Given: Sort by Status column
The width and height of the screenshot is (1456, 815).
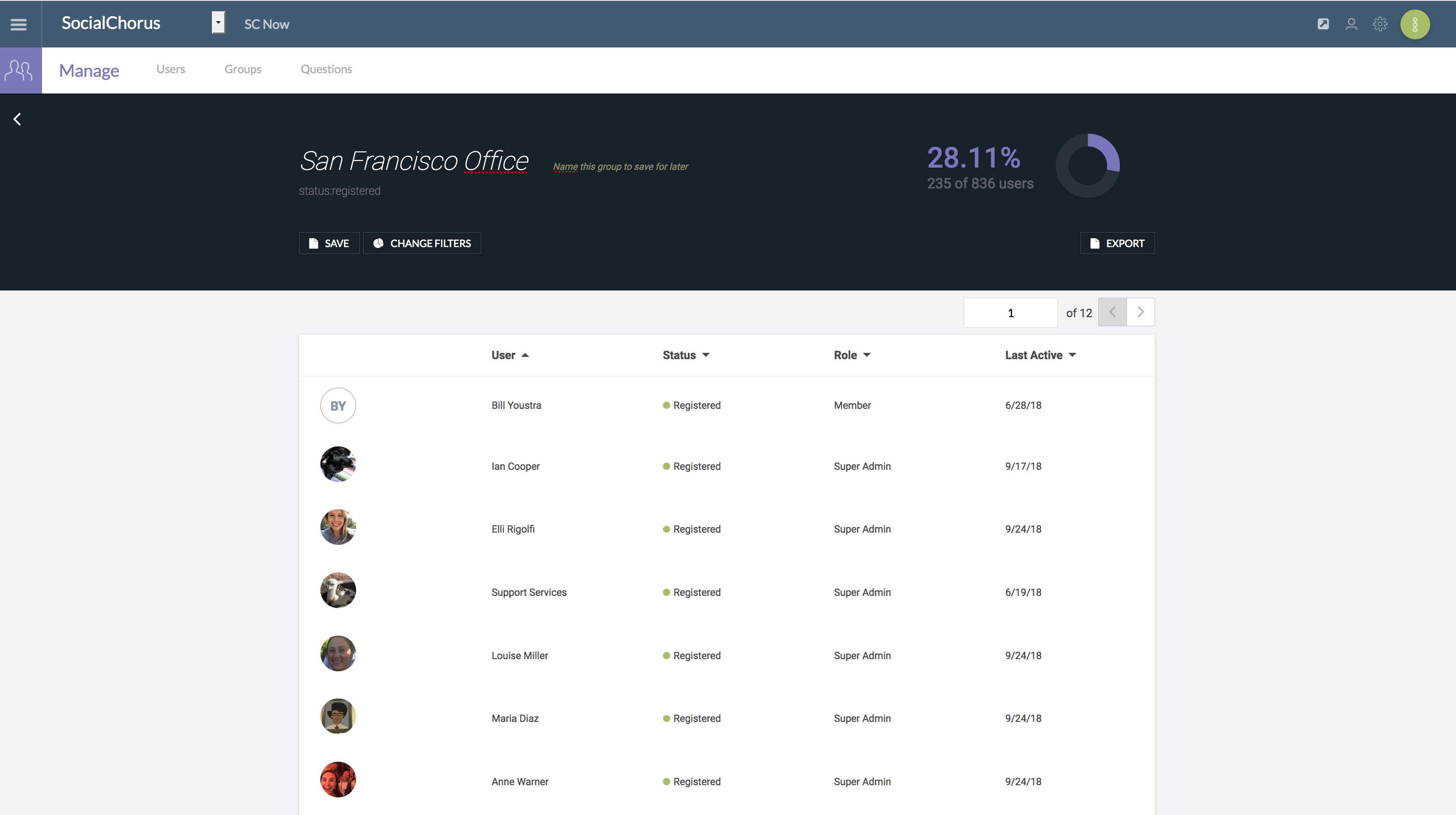Looking at the screenshot, I should [x=686, y=355].
